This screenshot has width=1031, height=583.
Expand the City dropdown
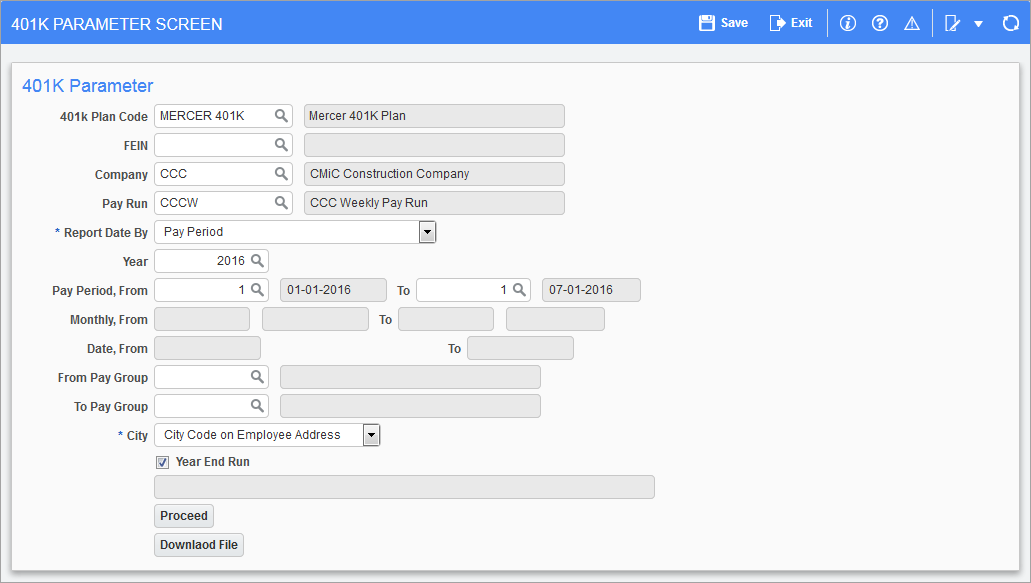coord(372,435)
